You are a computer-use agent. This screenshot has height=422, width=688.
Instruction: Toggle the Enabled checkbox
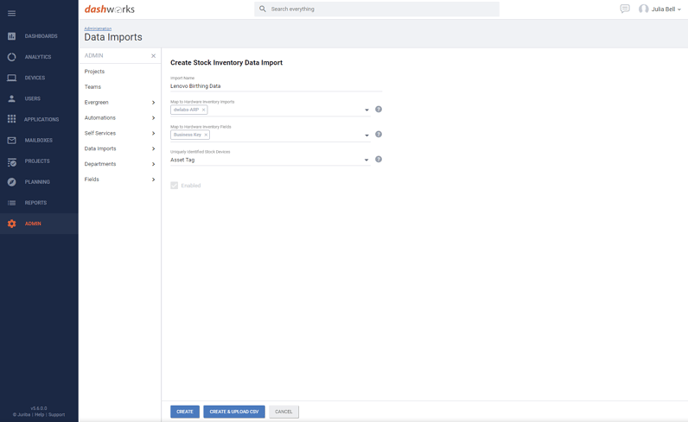[174, 186]
